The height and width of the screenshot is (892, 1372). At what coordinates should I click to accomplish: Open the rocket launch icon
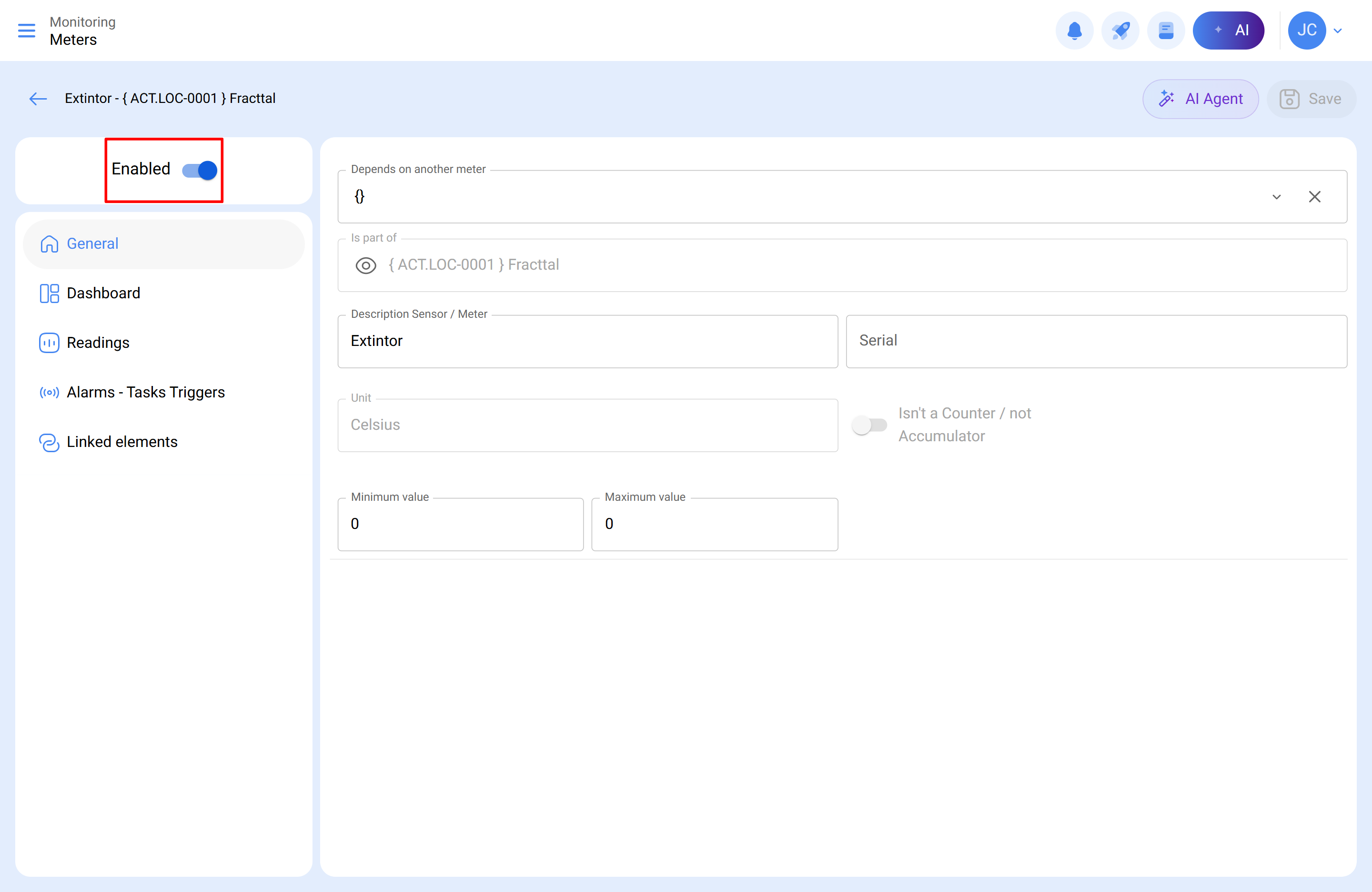[x=1120, y=30]
